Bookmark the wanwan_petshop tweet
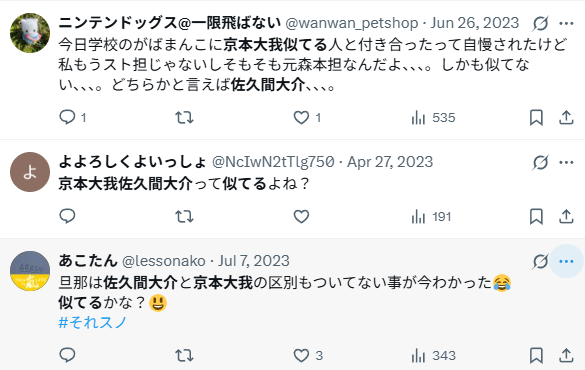Screen dimensions: 585x370 pyautogui.click(x=536, y=117)
